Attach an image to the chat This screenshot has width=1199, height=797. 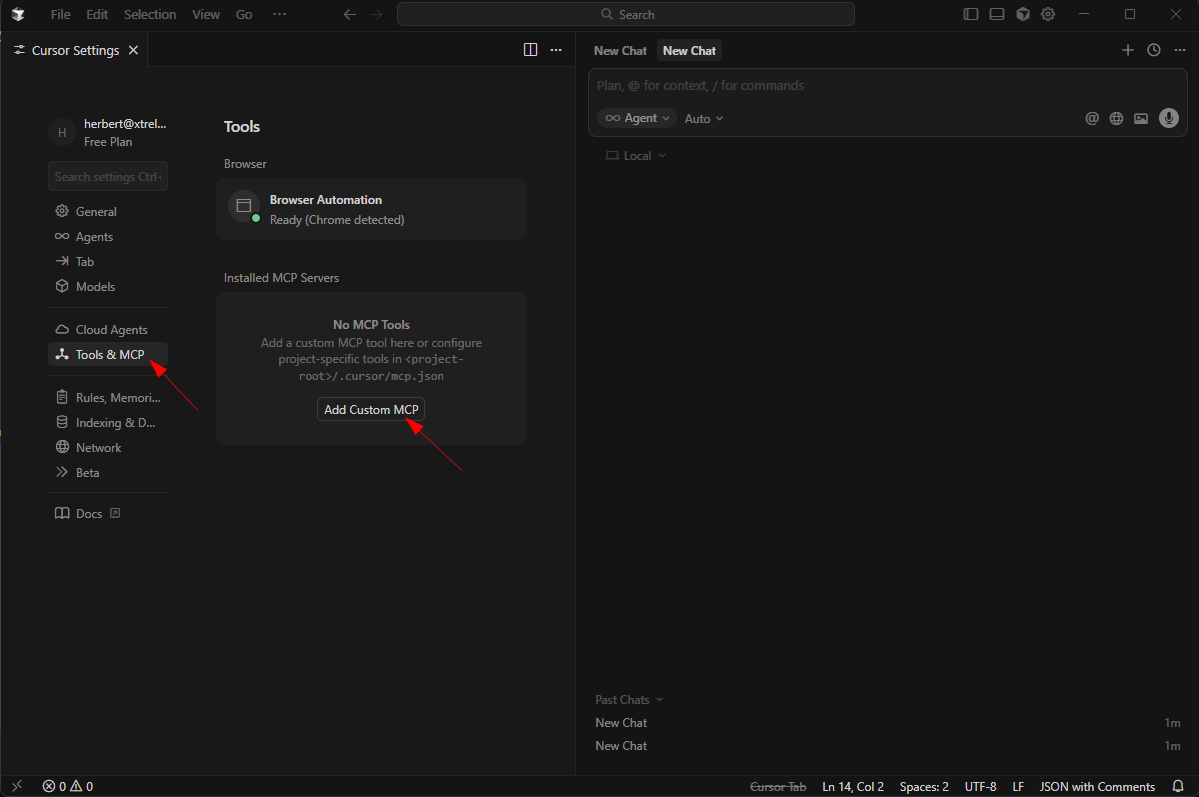click(1141, 118)
